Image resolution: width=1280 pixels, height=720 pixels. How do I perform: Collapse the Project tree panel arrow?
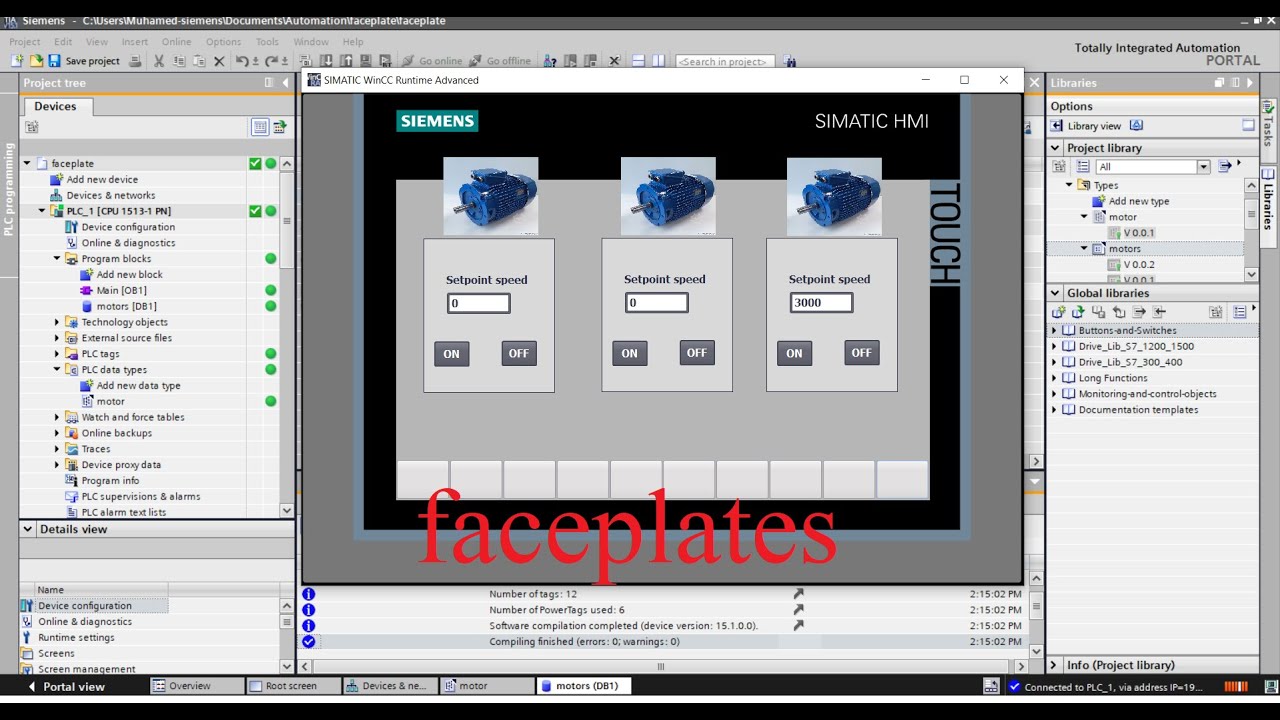pyautogui.click(x=285, y=83)
